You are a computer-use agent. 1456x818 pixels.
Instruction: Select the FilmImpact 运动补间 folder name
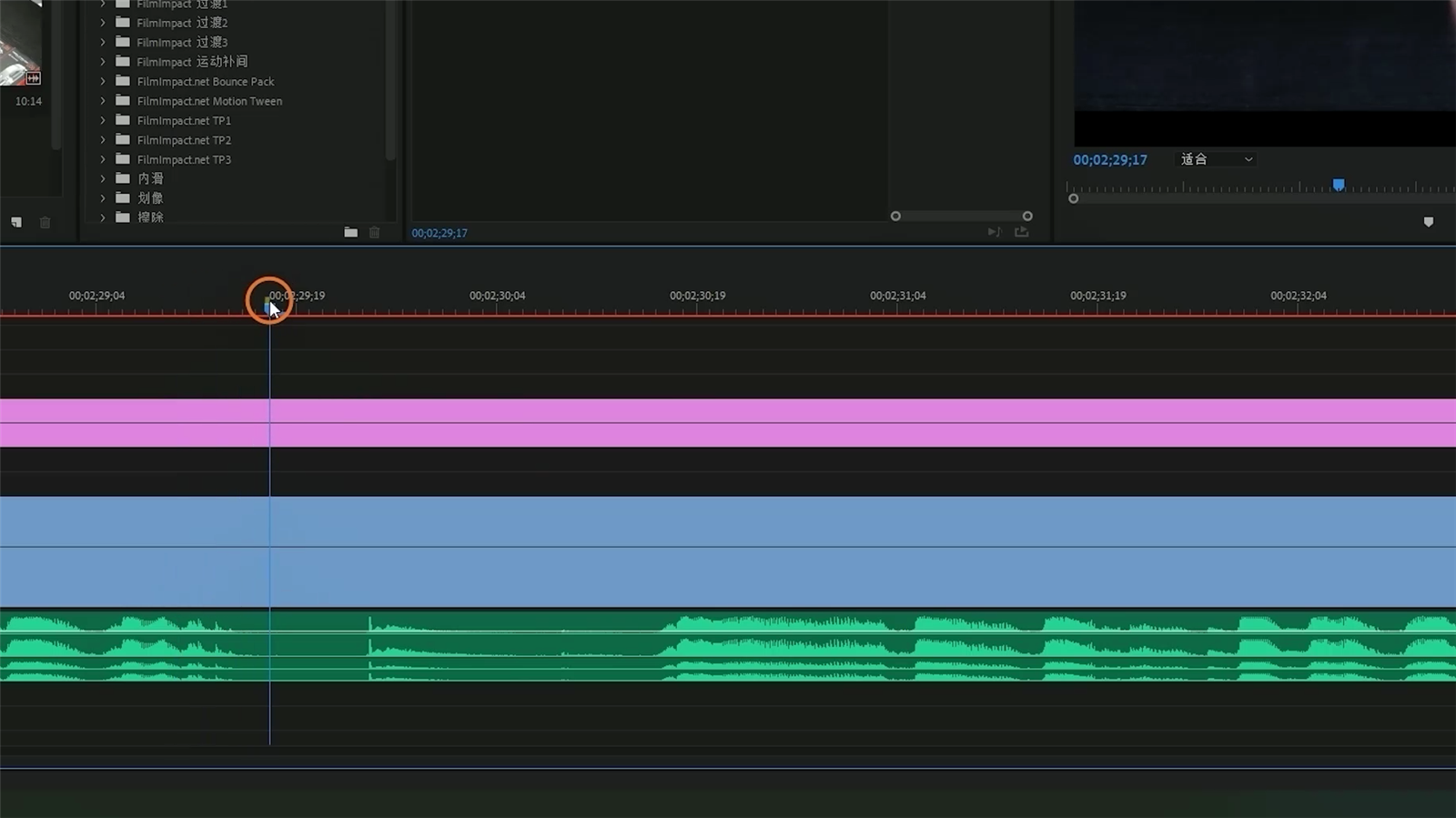(192, 62)
